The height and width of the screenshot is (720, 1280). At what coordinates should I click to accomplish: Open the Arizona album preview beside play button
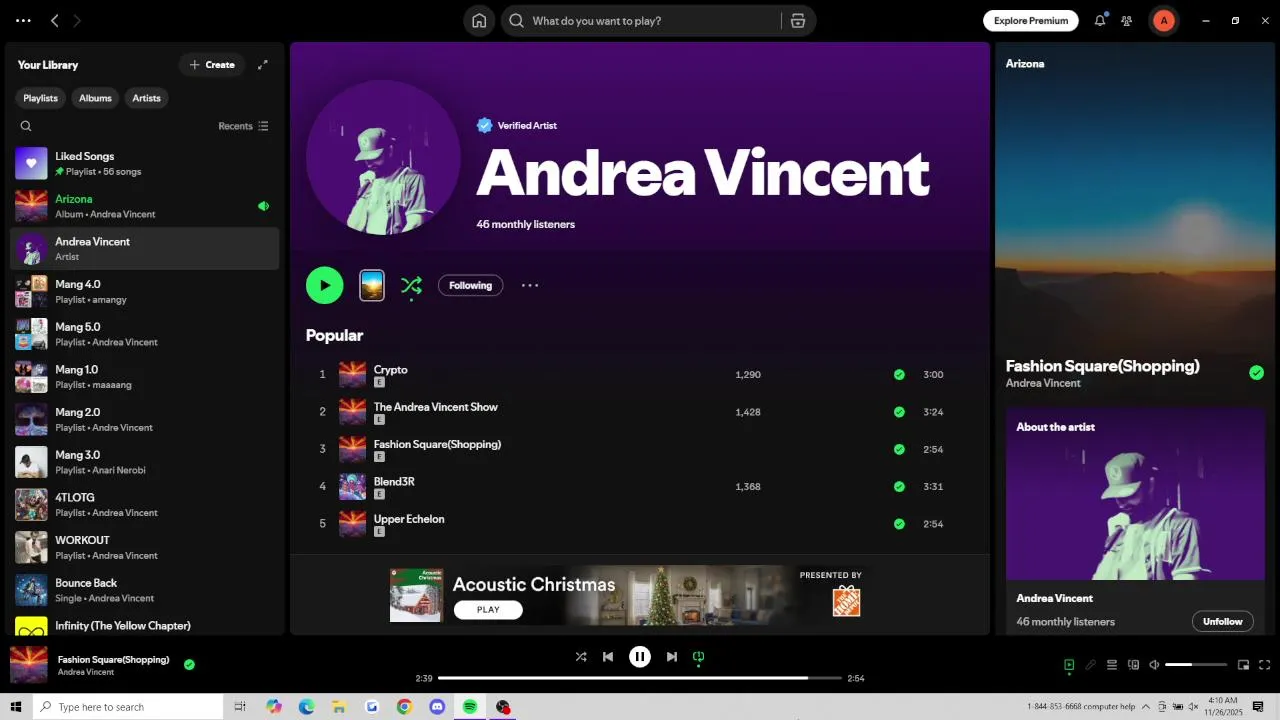372,285
